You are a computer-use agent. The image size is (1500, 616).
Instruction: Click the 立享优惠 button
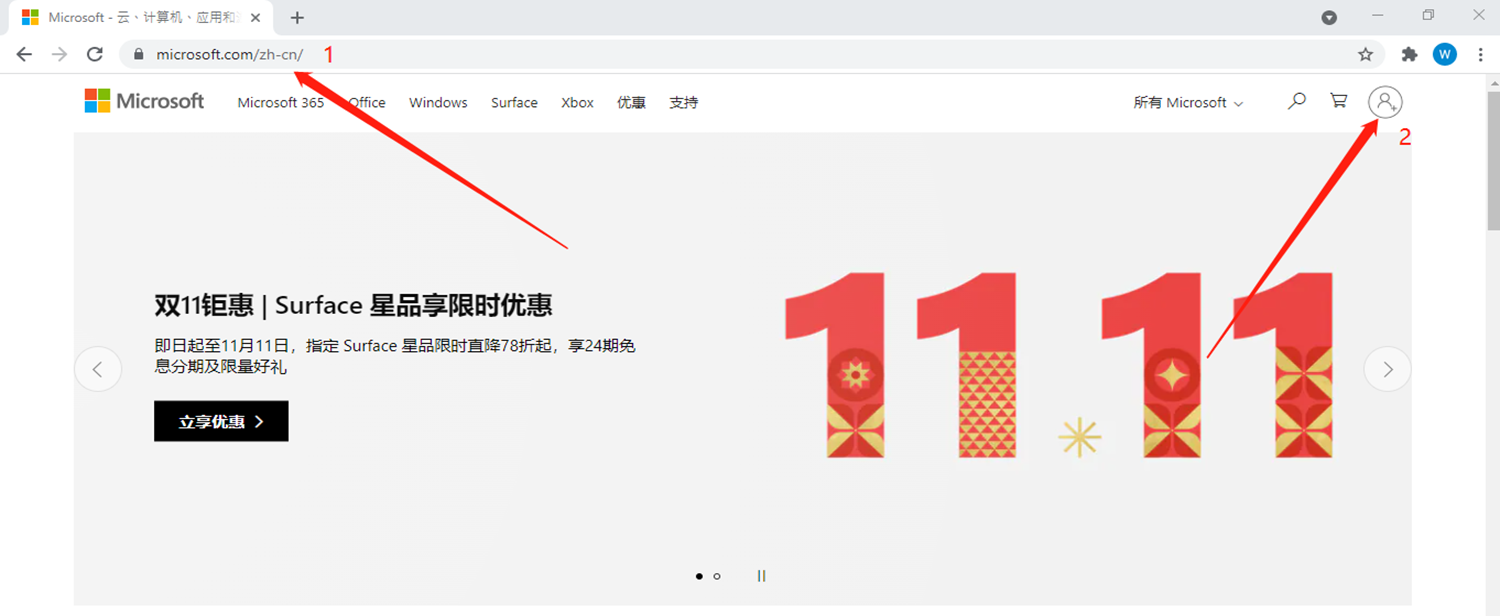(221, 421)
